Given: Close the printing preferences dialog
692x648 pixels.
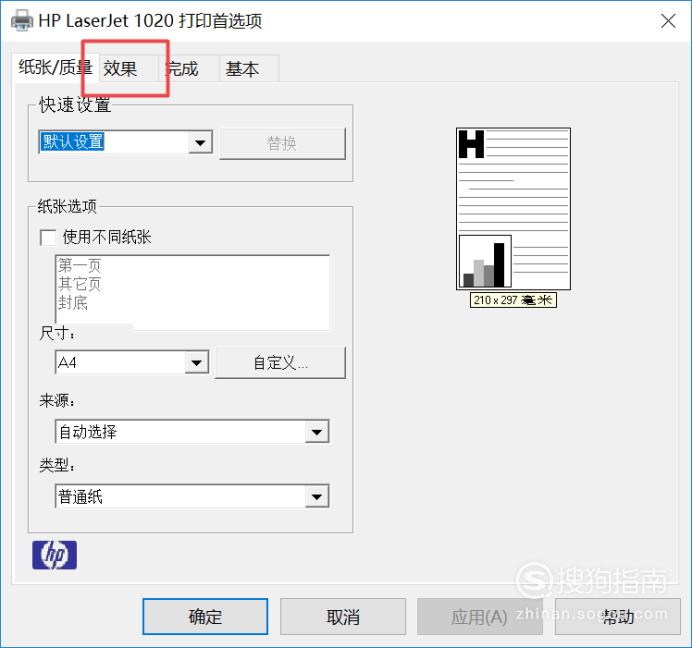Looking at the screenshot, I should pos(668,20).
